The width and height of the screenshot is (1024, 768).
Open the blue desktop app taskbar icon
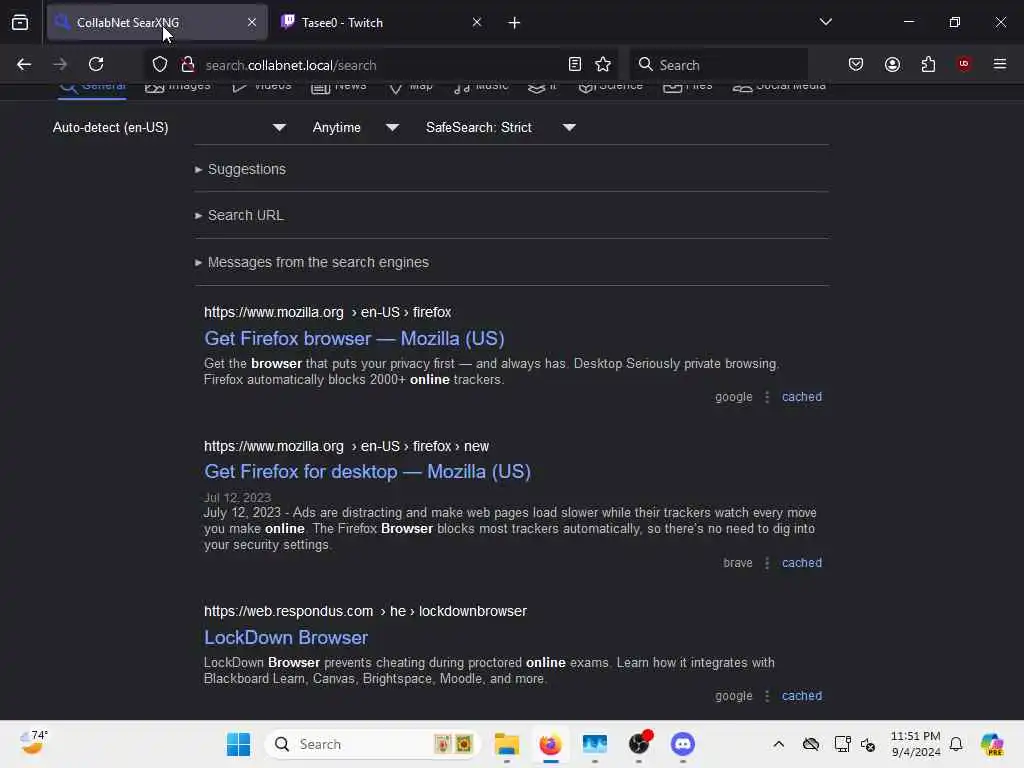(594, 744)
